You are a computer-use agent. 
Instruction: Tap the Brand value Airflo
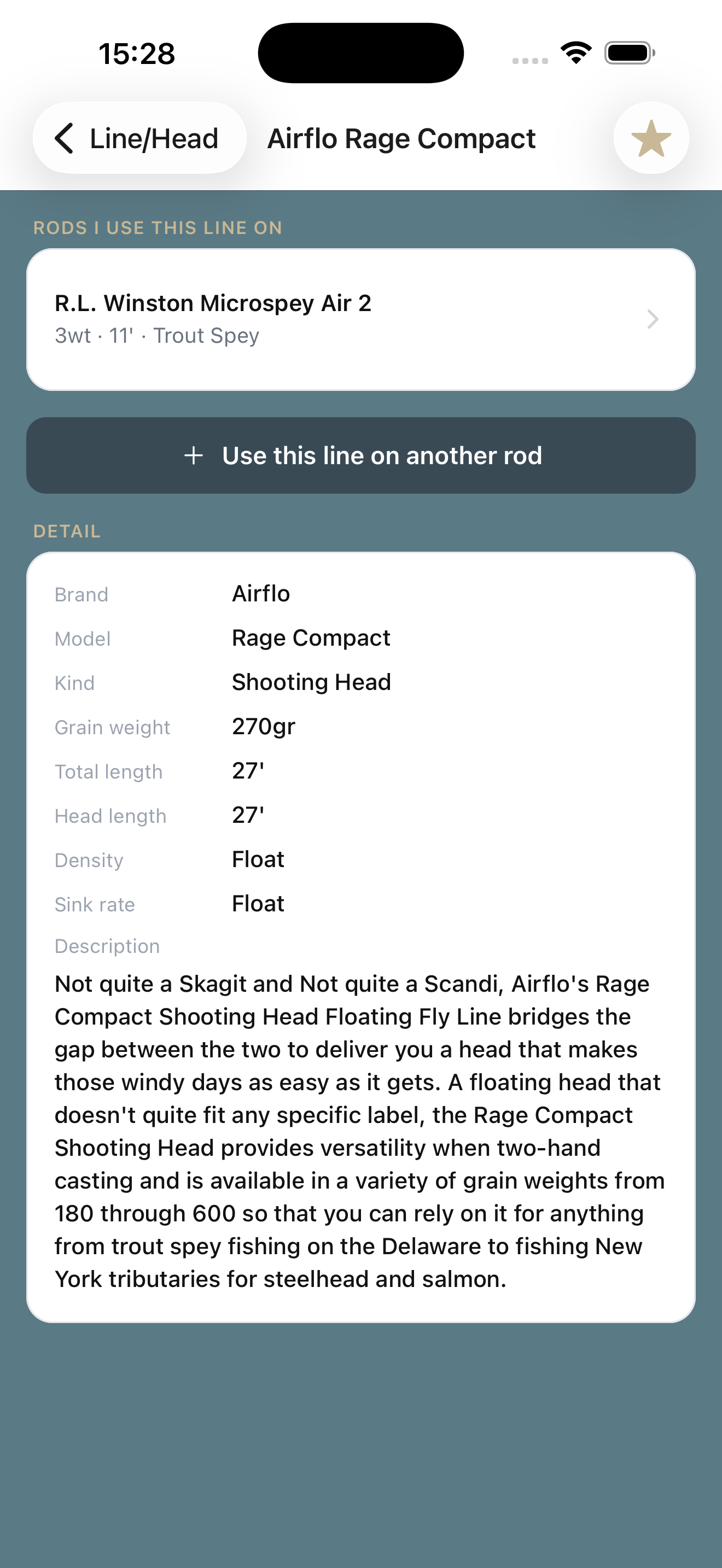pos(261,594)
